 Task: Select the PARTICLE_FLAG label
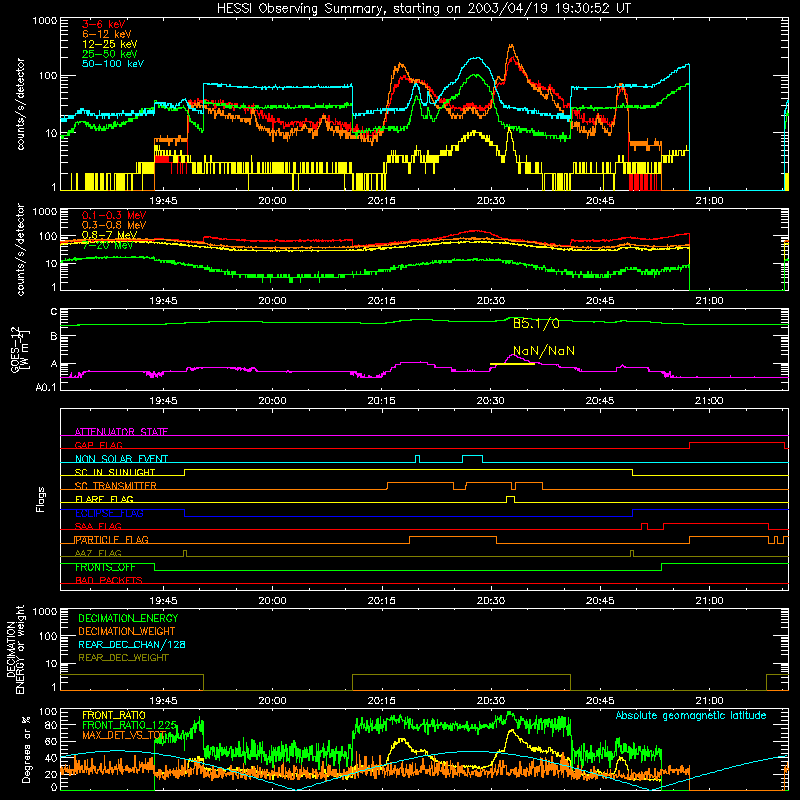(112, 540)
